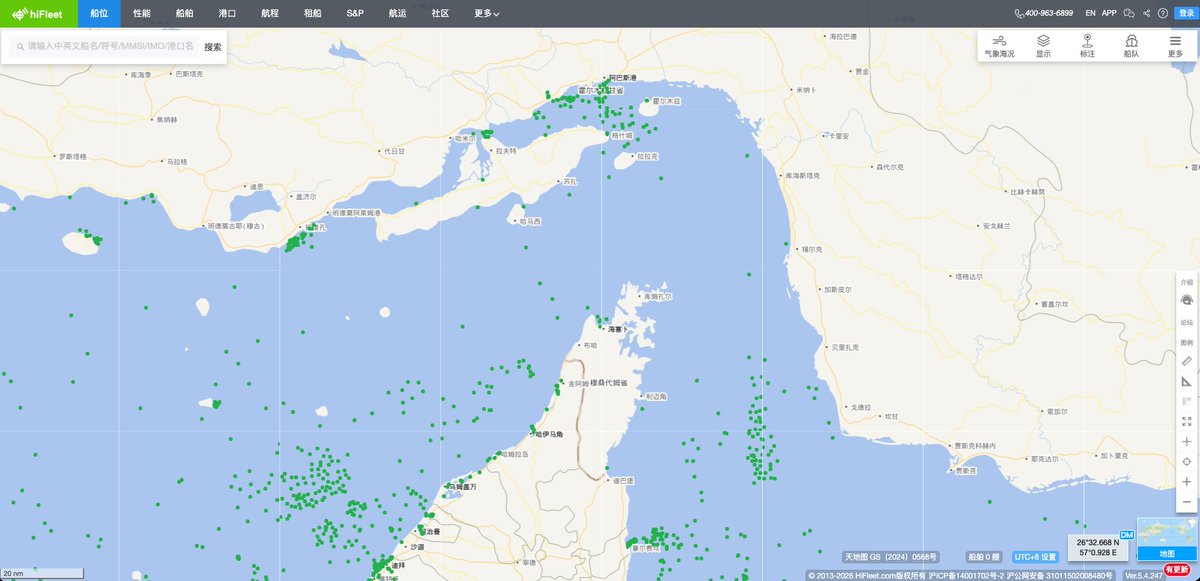Click the APP download link
This screenshot has height=581, width=1200.
coord(1109,13)
